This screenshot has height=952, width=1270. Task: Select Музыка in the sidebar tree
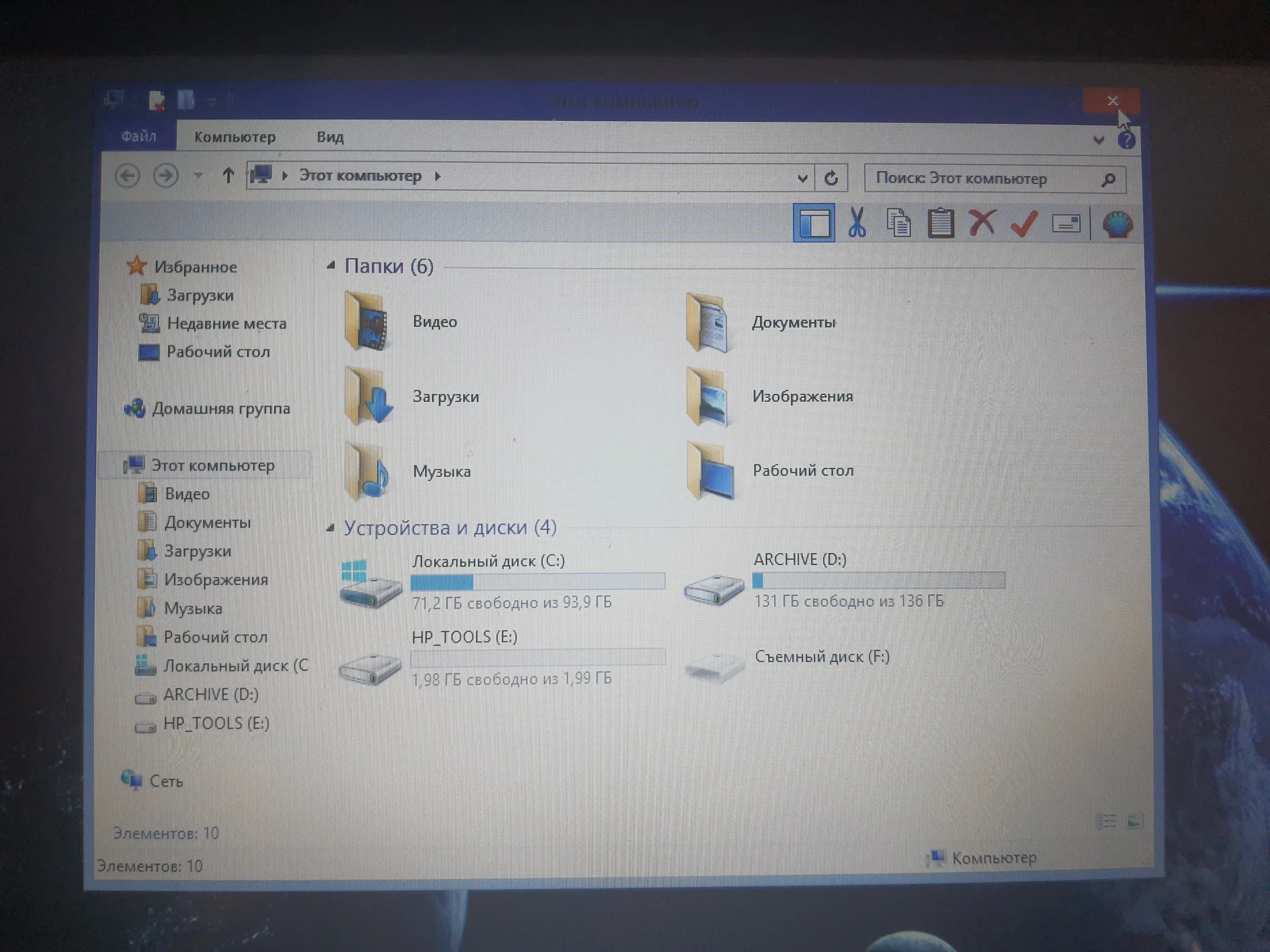point(179,608)
